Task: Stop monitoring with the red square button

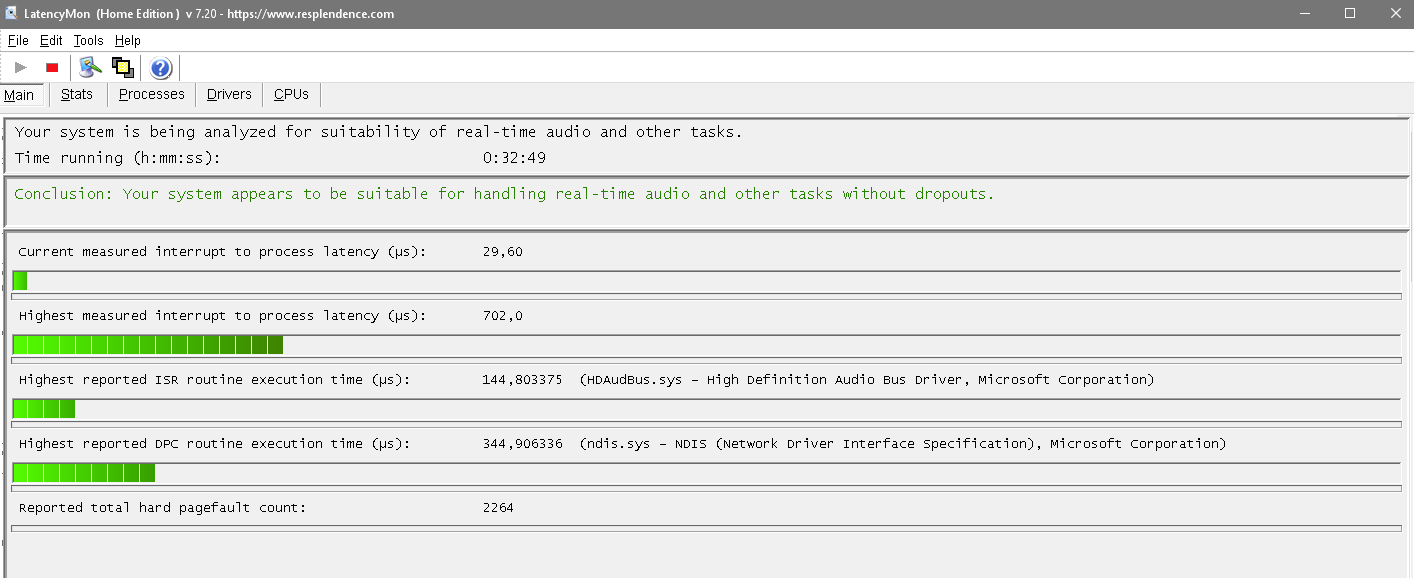Action: [x=52, y=68]
